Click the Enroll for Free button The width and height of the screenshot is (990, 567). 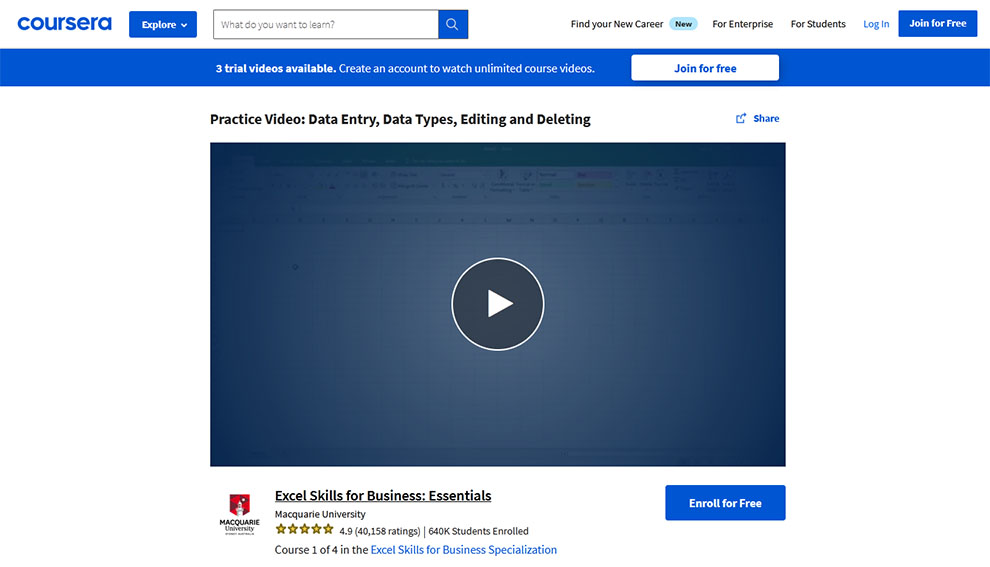tap(725, 503)
